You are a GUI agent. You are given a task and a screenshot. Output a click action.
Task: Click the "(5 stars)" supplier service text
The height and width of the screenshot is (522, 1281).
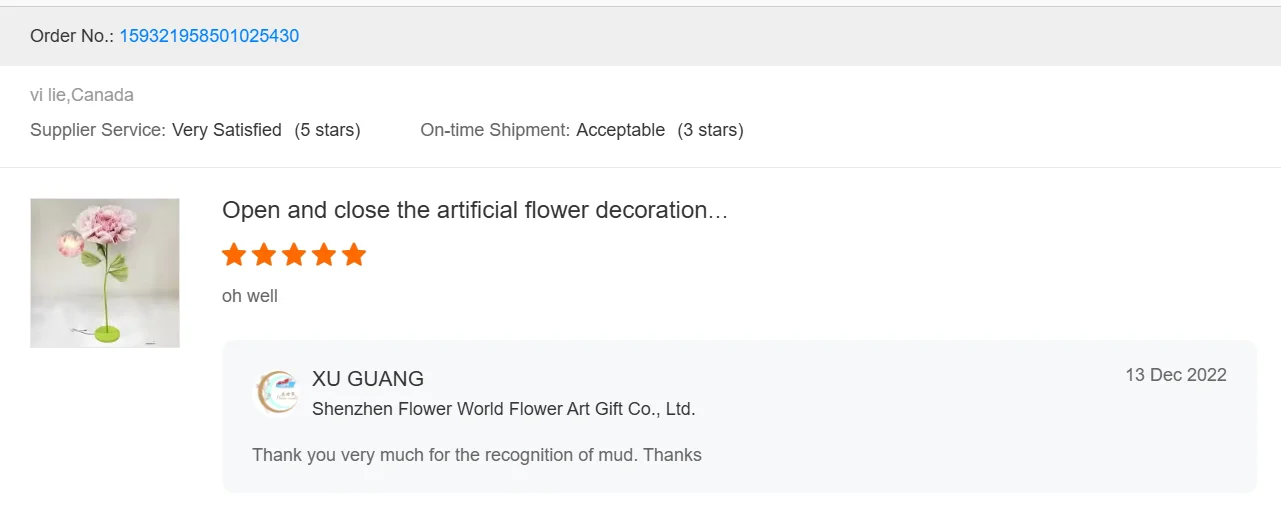click(327, 130)
